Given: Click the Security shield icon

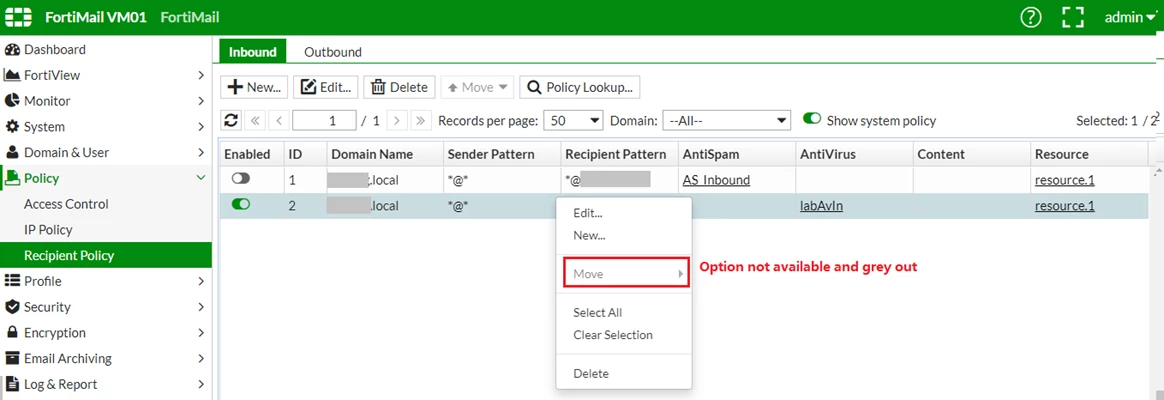Looking at the screenshot, I should [12, 307].
